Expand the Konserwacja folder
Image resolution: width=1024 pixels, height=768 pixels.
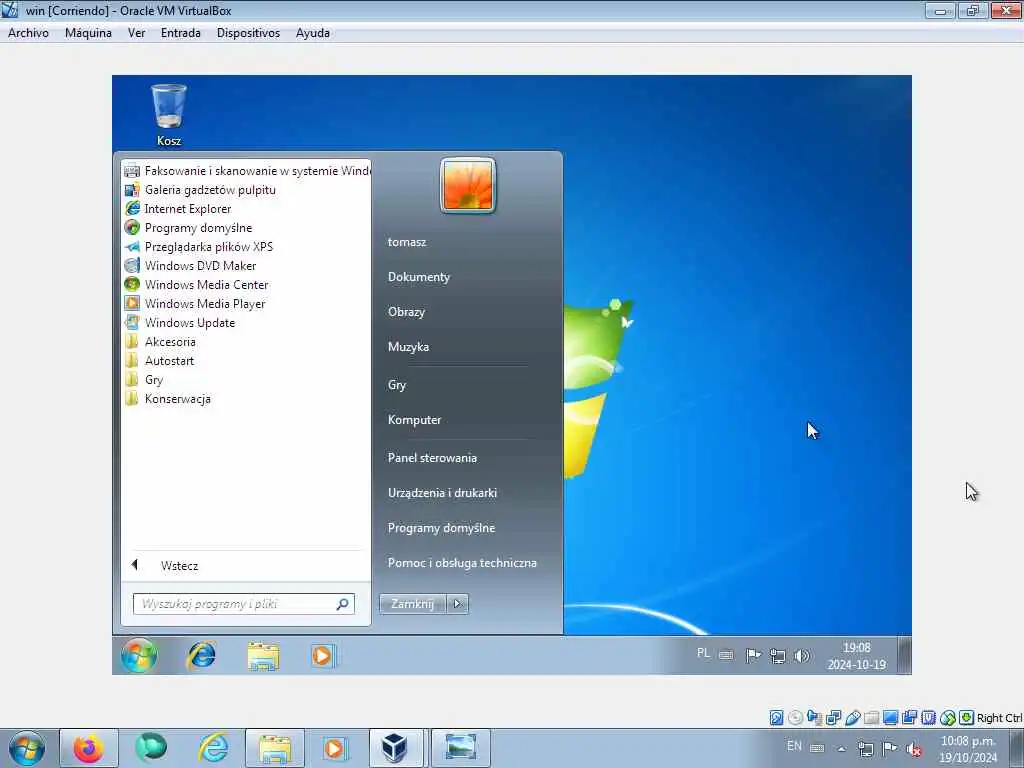coord(168,398)
